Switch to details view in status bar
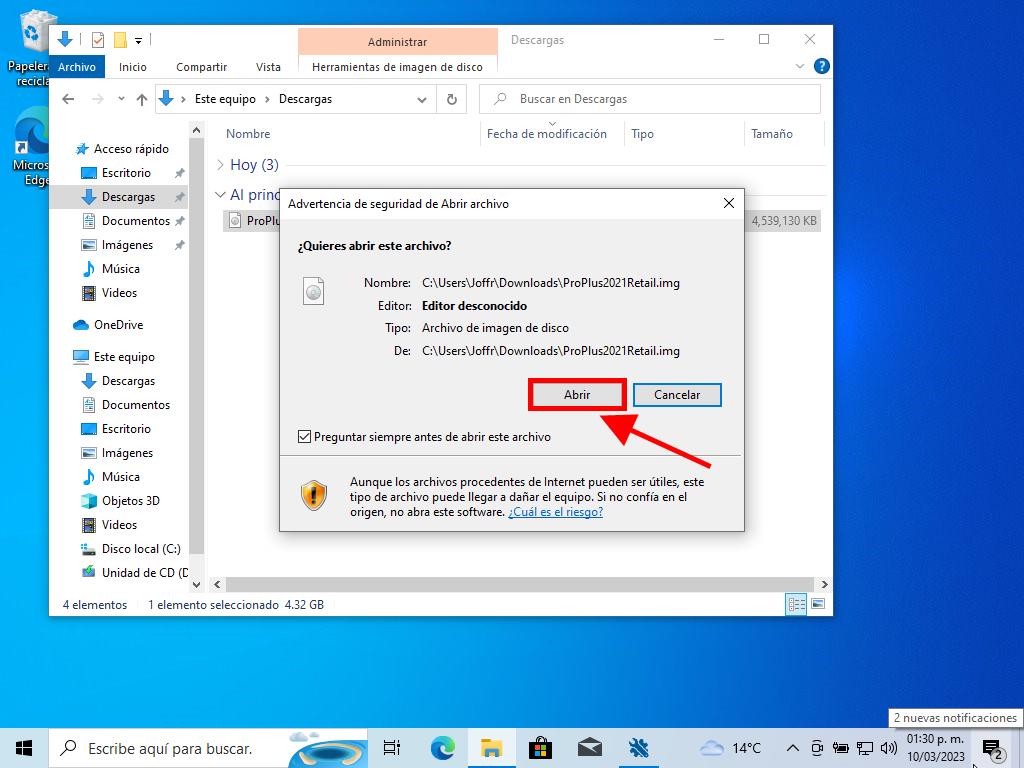This screenshot has width=1024, height=768. click(797, 604)
